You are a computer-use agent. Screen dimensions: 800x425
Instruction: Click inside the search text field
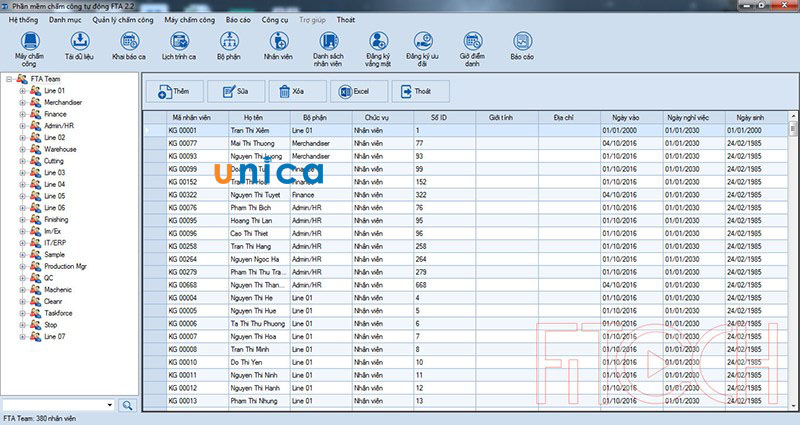click(53, 406)
